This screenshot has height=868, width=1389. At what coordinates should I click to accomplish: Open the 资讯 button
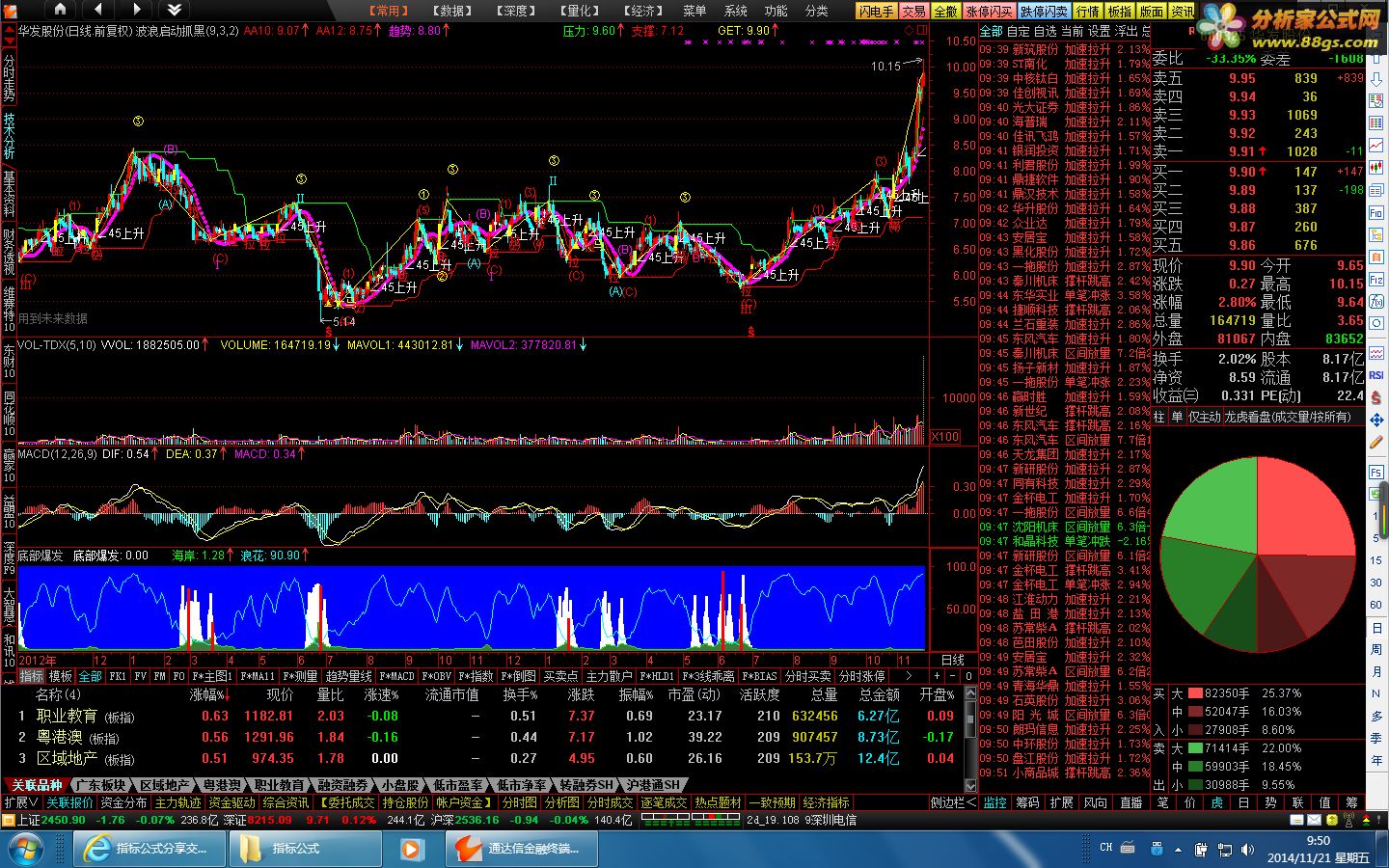tap(1183, 12)
